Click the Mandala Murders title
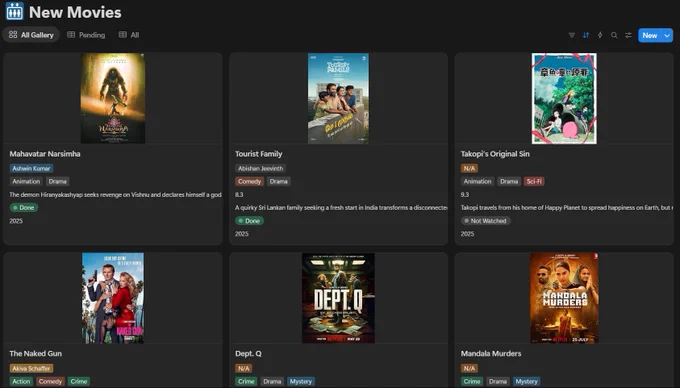Viewport: 680px width, 388px height. pos(491,354)
